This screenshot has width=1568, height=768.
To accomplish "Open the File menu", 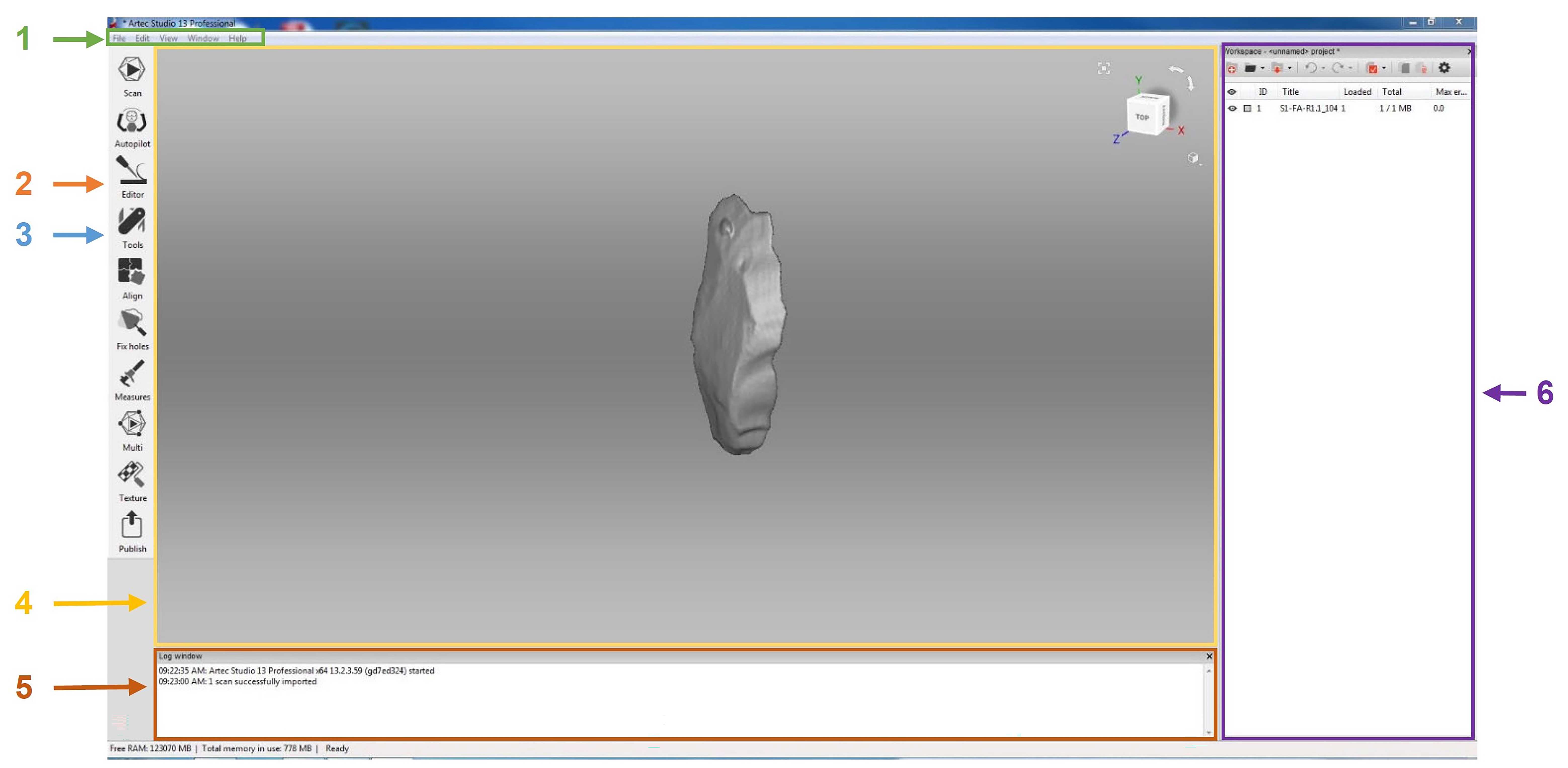I will pos(119,38).
